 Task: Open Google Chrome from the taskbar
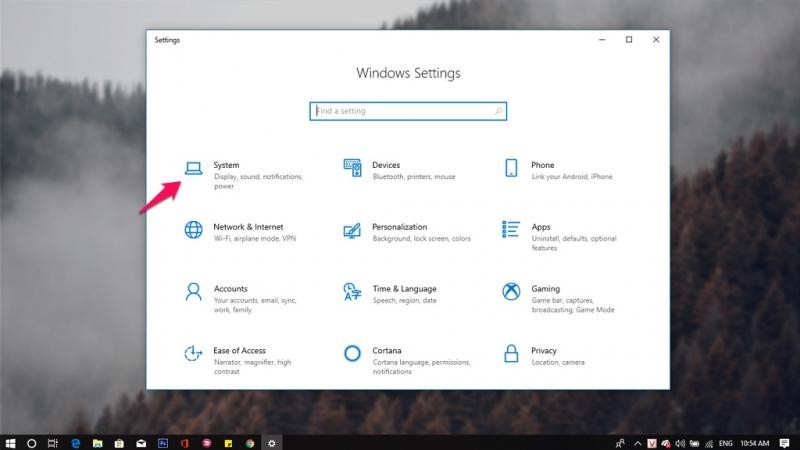(249, 442)
